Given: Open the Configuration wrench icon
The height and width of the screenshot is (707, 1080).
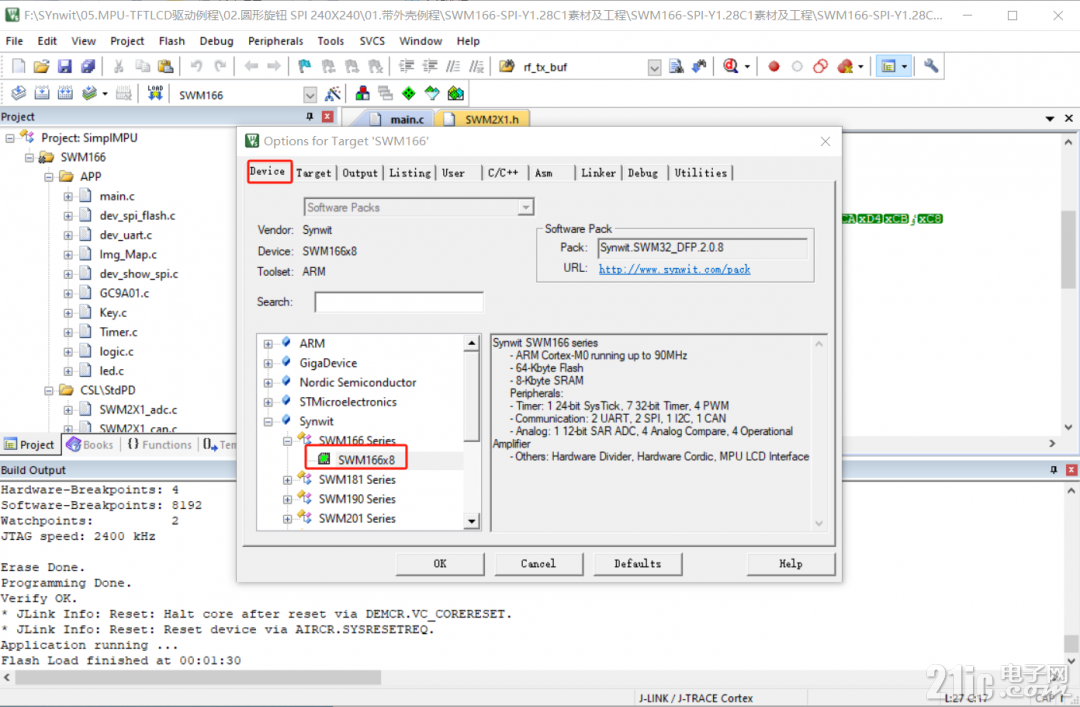Looking at the screenshot, I should point(931,66).
